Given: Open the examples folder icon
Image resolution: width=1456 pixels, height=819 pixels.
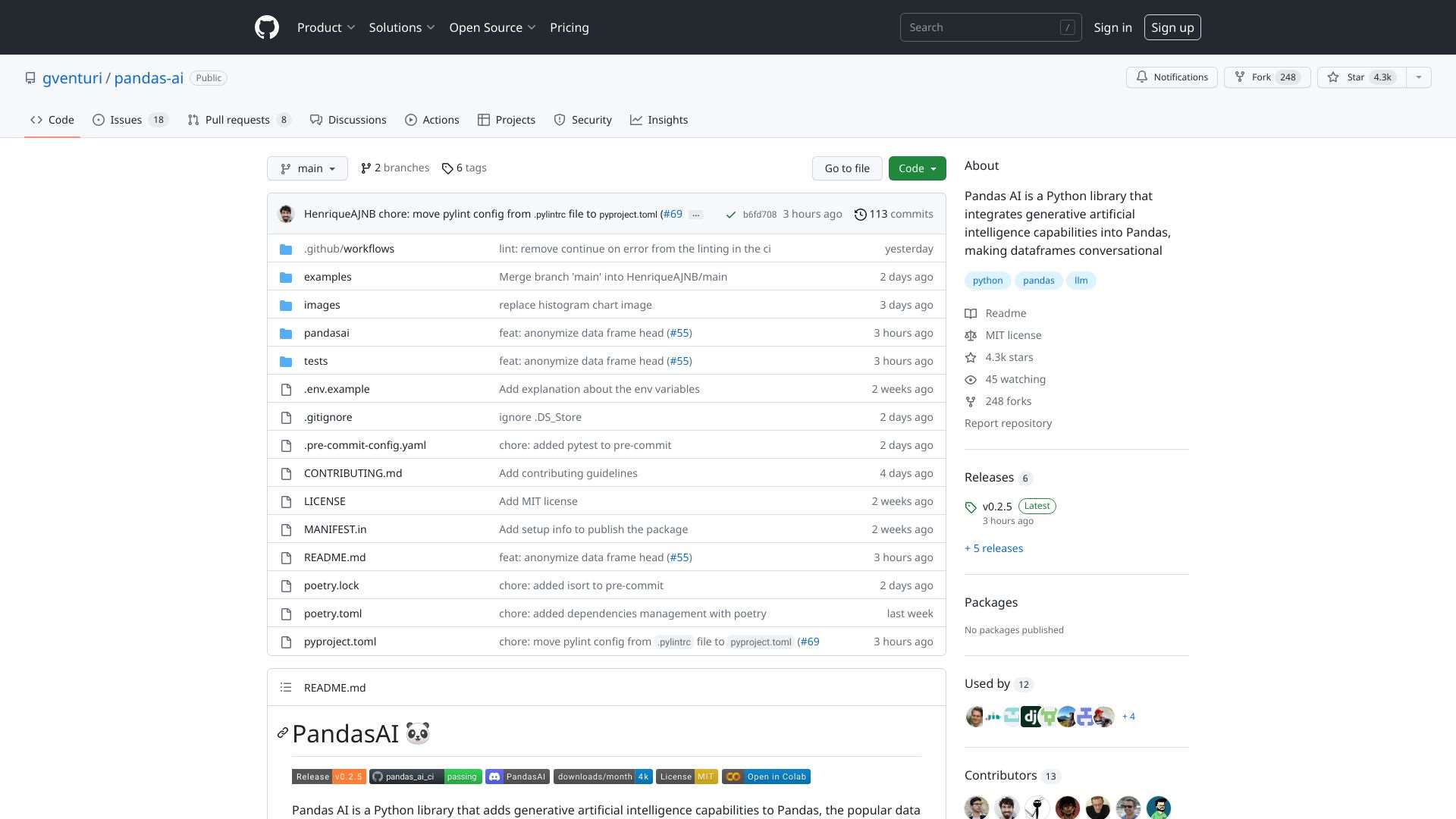Looking at the screenshot, I should [x=286, y=277].
